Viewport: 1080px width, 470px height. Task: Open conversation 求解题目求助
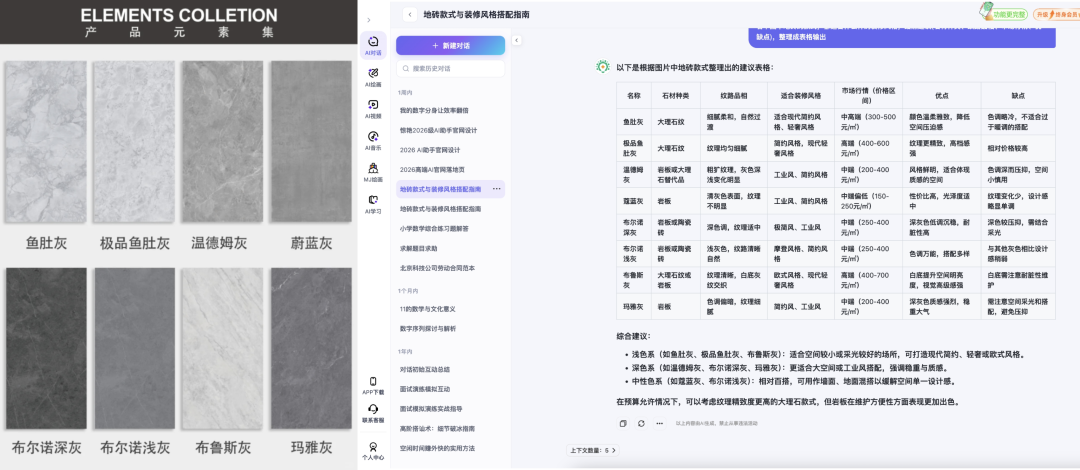[x=419, y=248]
